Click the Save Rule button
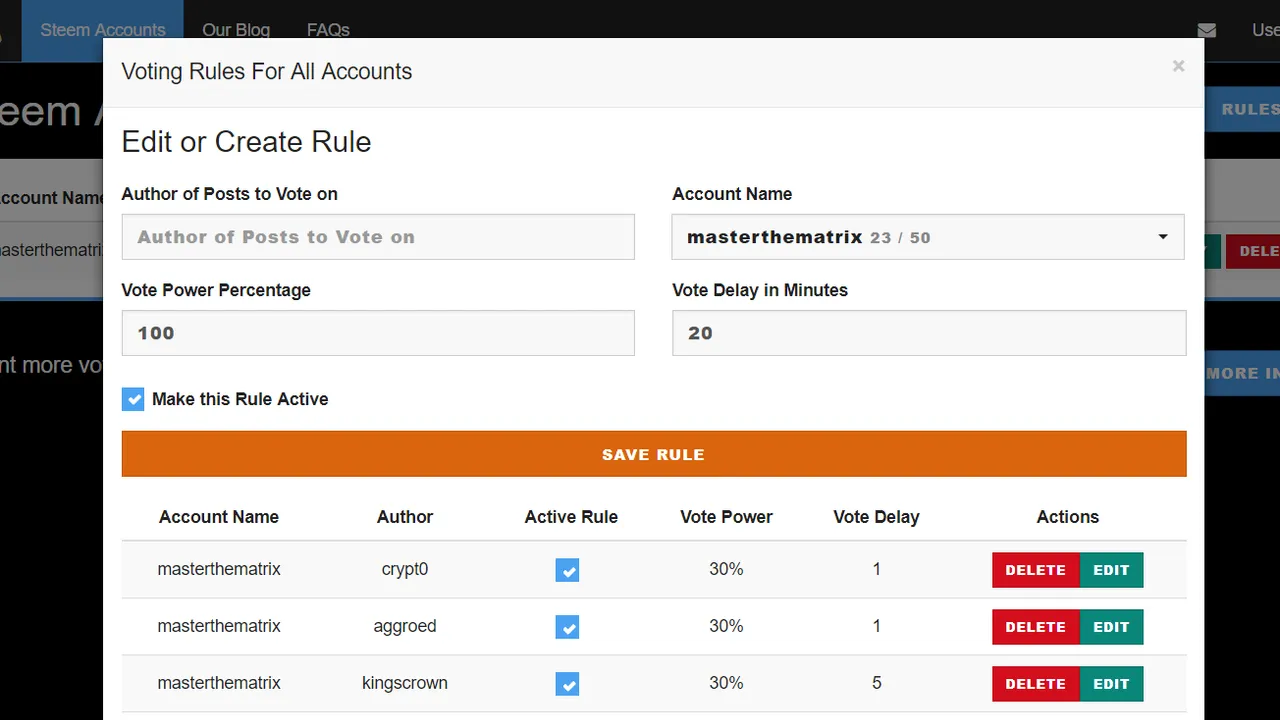Viewport: 1280px width, 720px height. tap(654, 454)
